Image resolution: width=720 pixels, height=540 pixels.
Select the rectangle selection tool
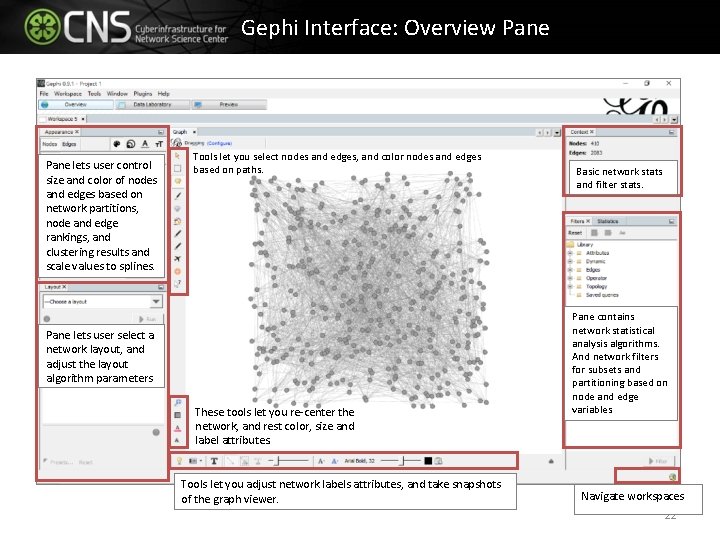tap(178, 169)
